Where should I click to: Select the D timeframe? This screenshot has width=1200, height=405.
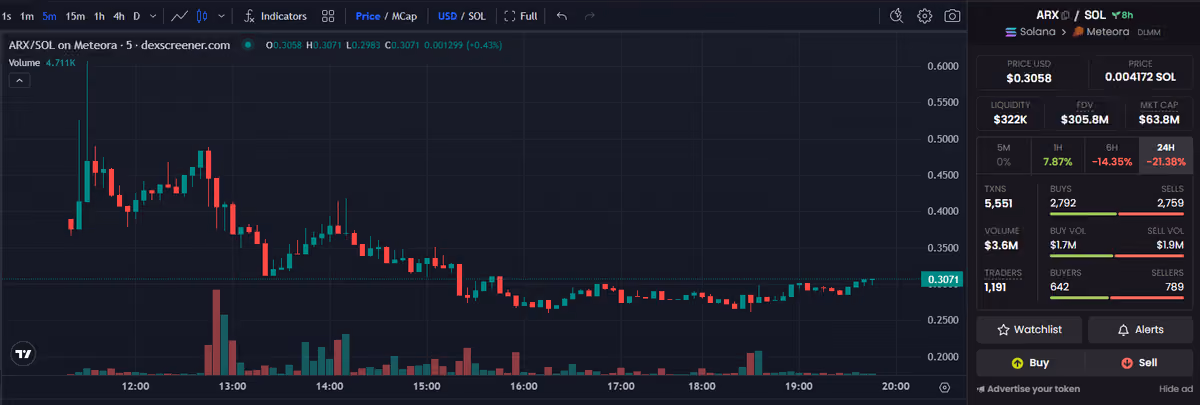(137, 16)
